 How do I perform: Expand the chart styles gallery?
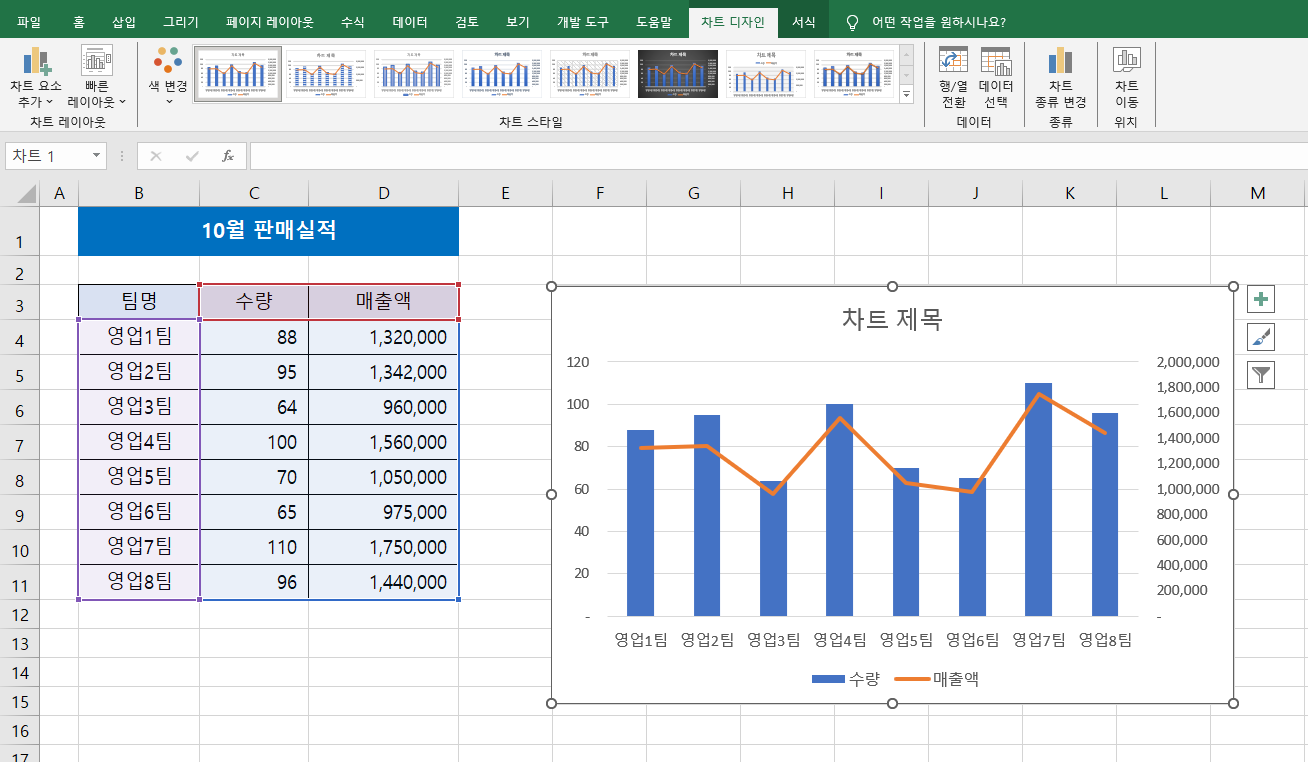(907, 94)
